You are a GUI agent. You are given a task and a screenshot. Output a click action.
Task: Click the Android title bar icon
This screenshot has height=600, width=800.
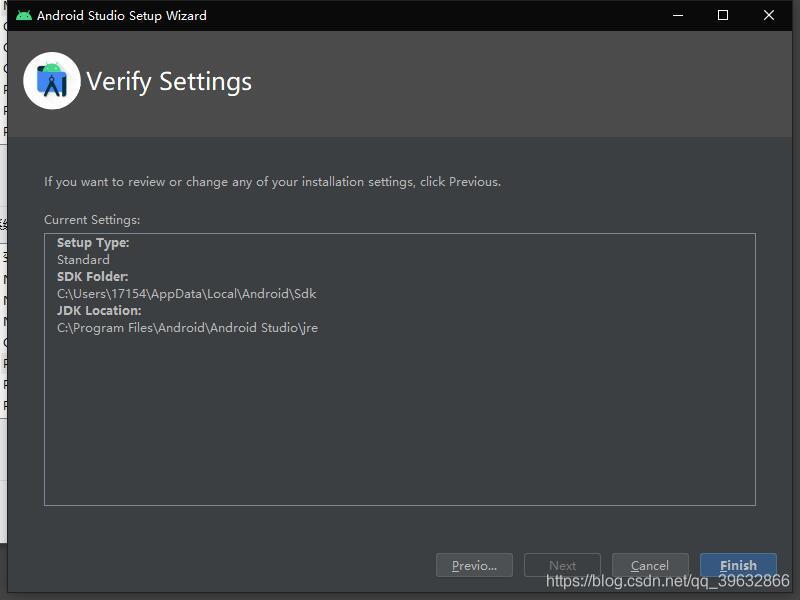23,15
